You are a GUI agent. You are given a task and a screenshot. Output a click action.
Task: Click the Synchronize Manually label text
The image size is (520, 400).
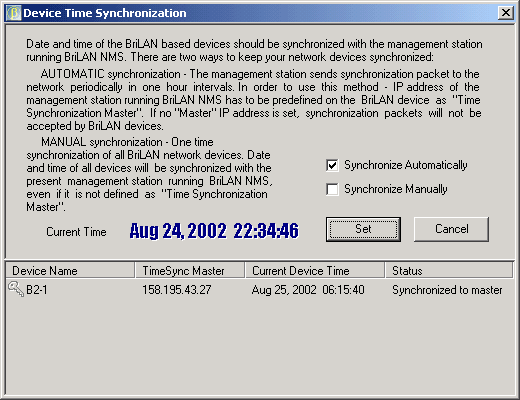(396, 189)
